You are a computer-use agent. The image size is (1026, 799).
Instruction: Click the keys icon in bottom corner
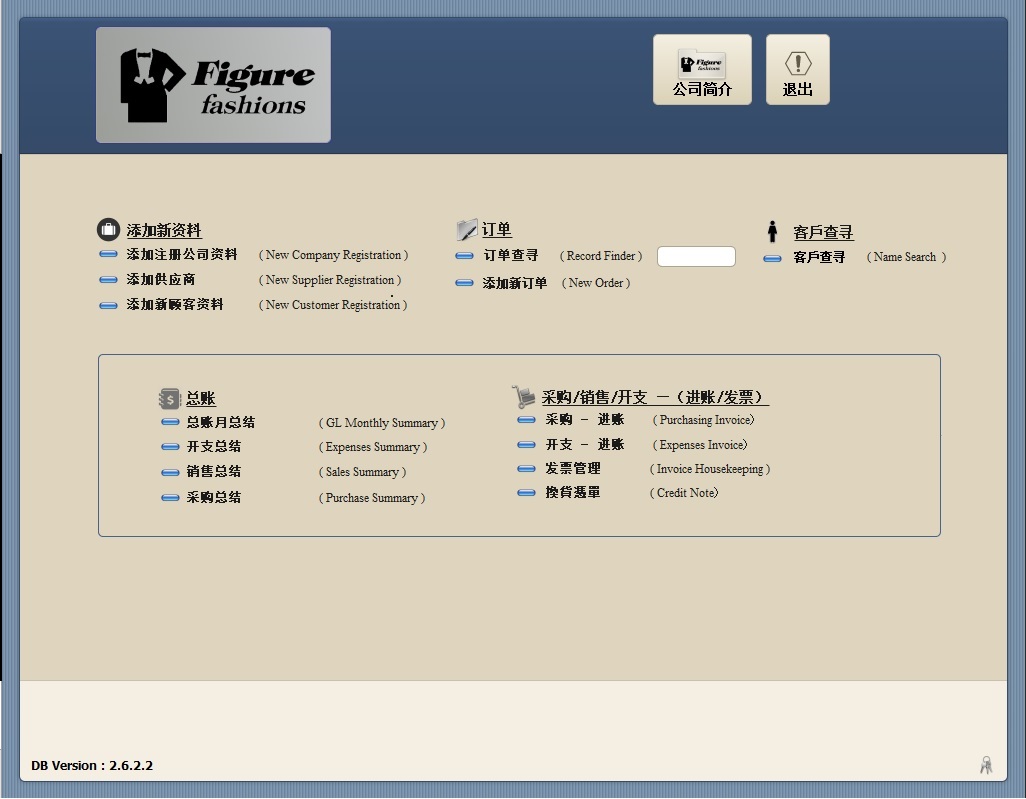click(986, 765)
